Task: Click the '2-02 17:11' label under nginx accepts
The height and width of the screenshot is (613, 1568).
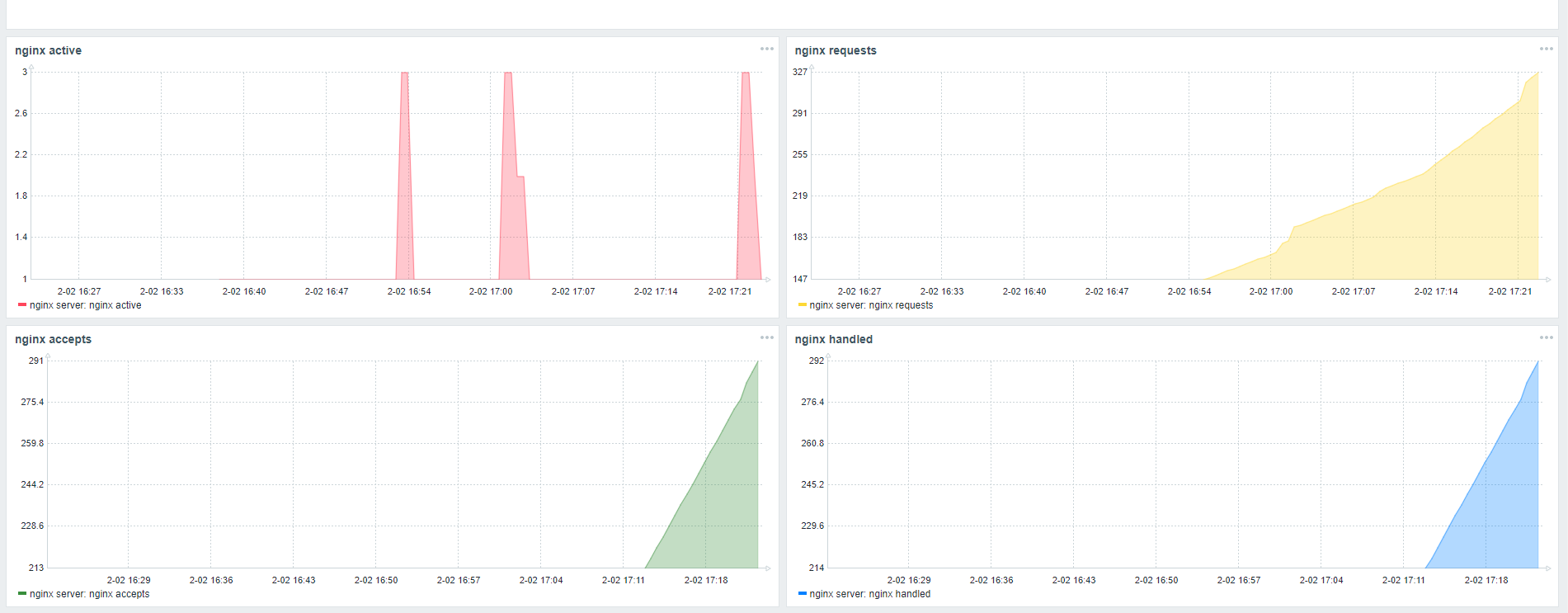Action: (624, 580)
